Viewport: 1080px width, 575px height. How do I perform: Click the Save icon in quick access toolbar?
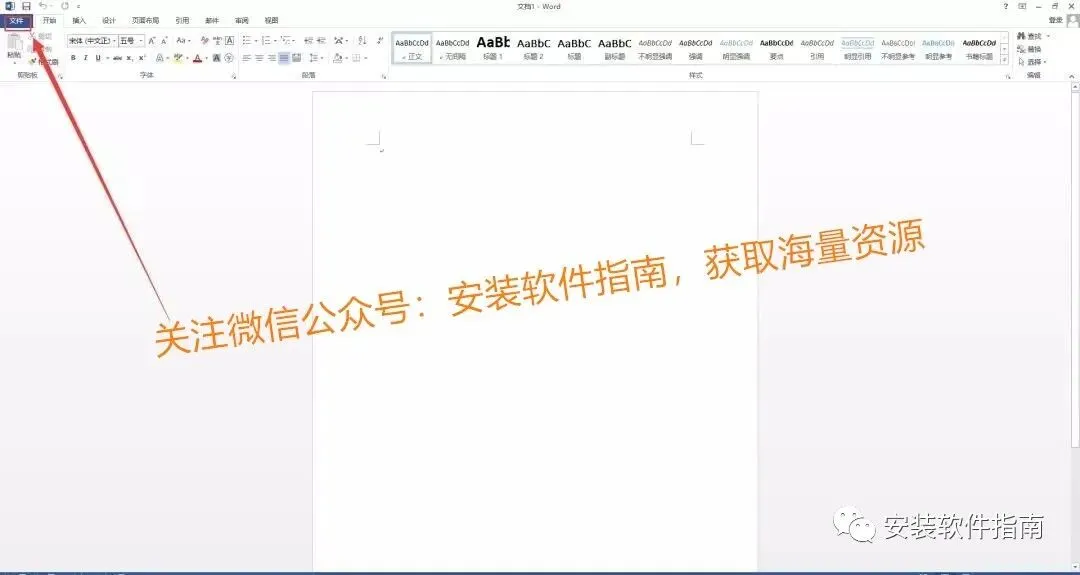coord(26,6)
